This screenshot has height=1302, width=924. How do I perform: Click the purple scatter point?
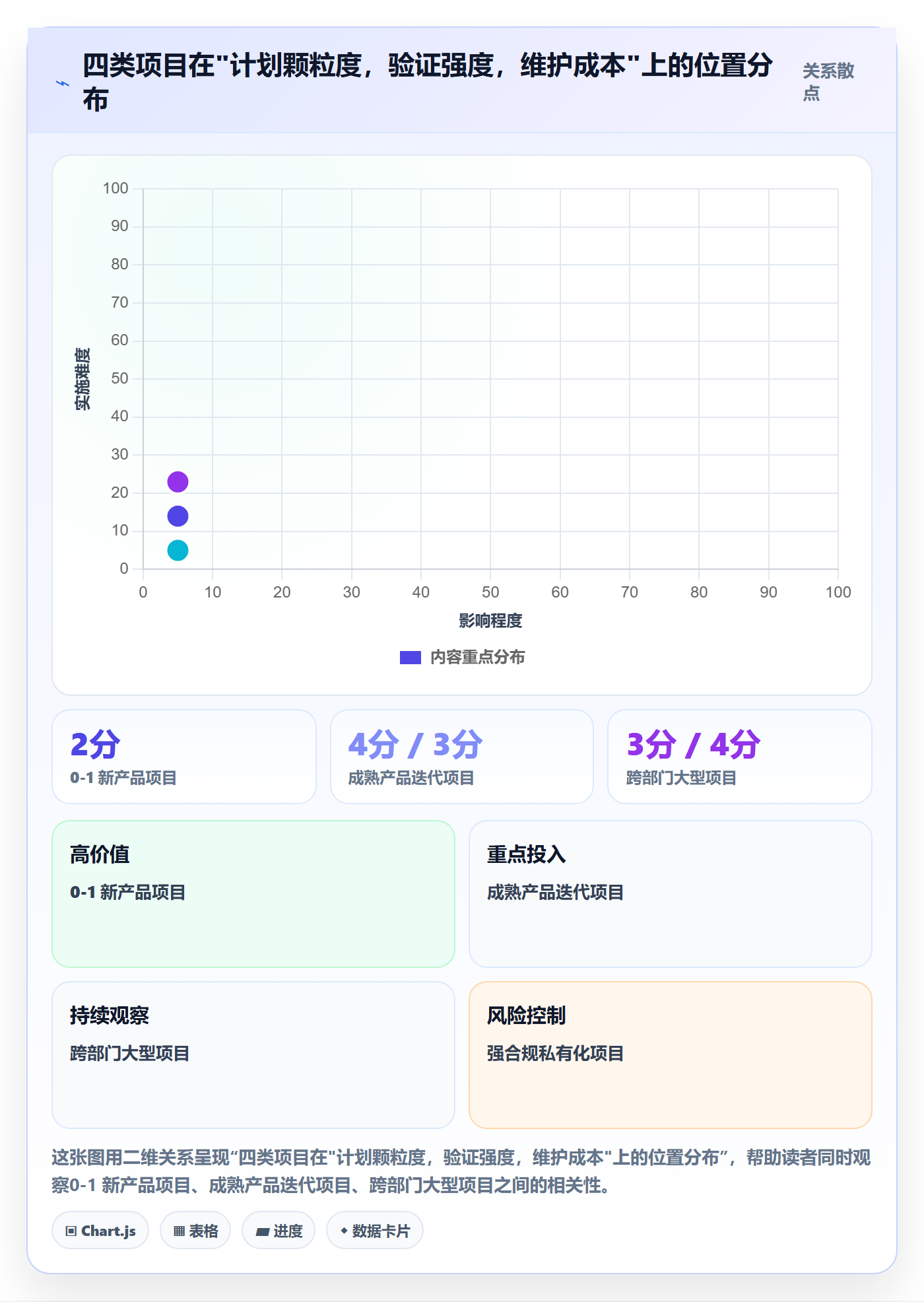[178, 482]
